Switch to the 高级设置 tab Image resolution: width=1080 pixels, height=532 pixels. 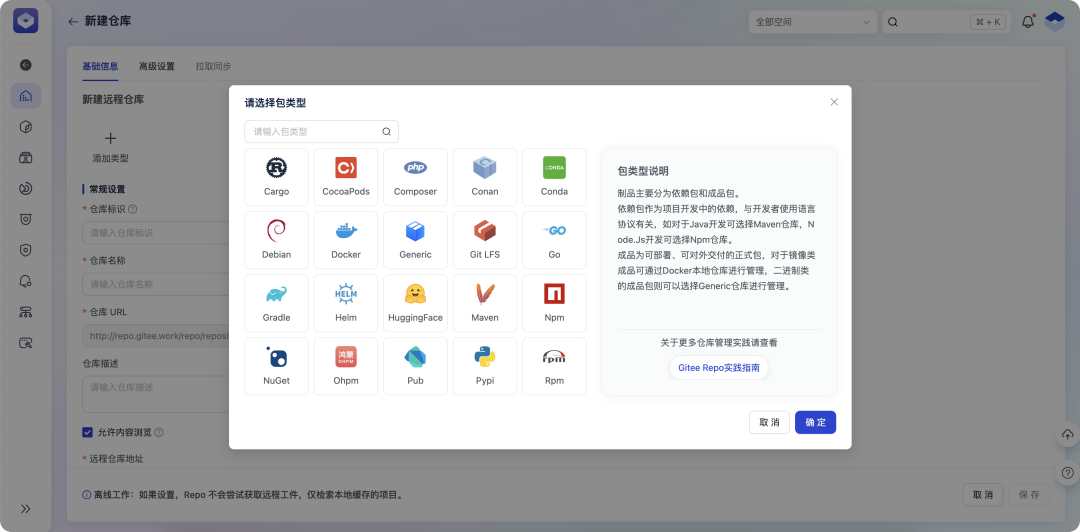coord(156,67)
